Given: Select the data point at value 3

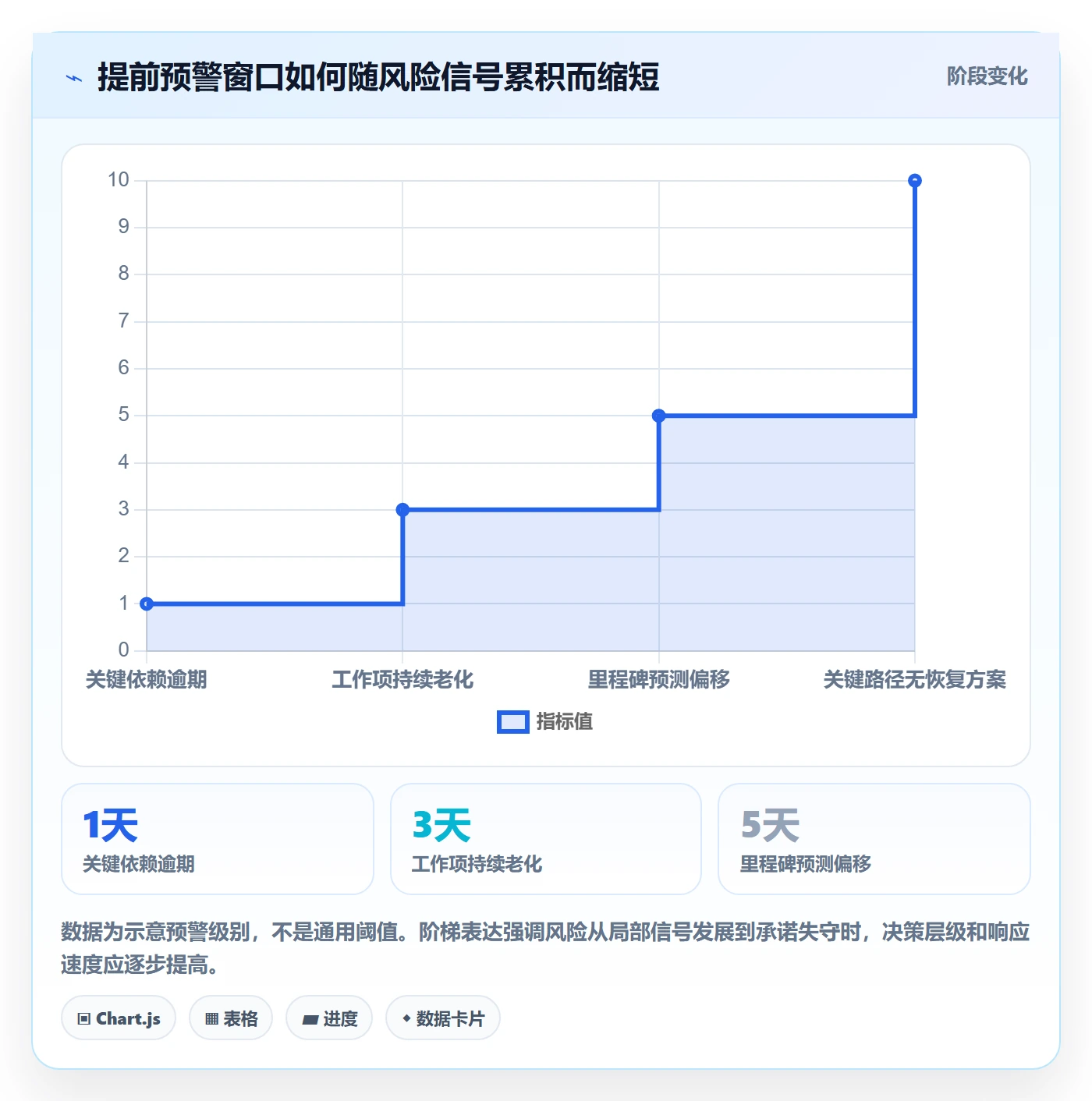Looking at the screenshot, I should (402, 510).
